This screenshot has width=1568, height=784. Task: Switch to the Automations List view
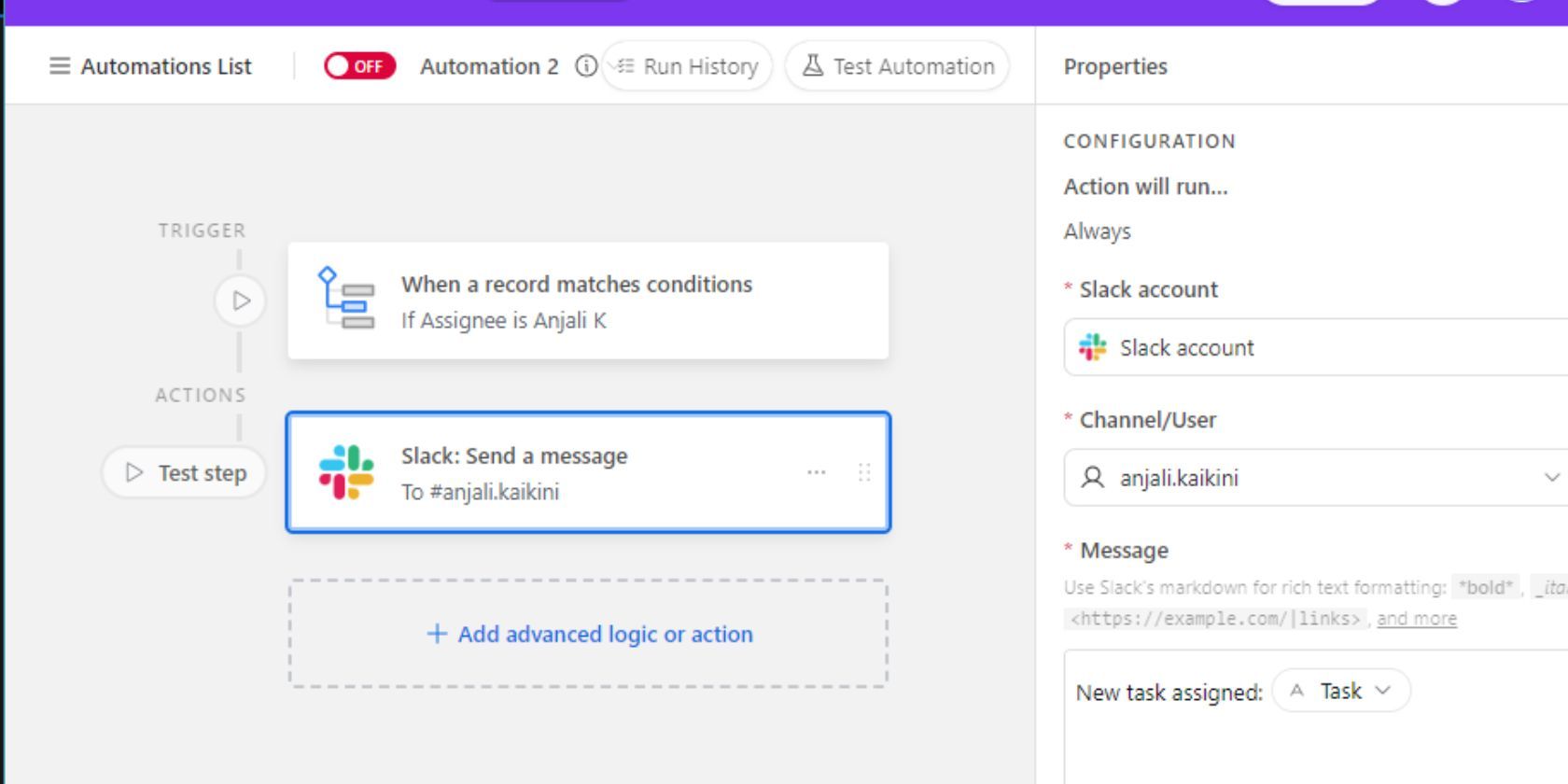point(166,65)
